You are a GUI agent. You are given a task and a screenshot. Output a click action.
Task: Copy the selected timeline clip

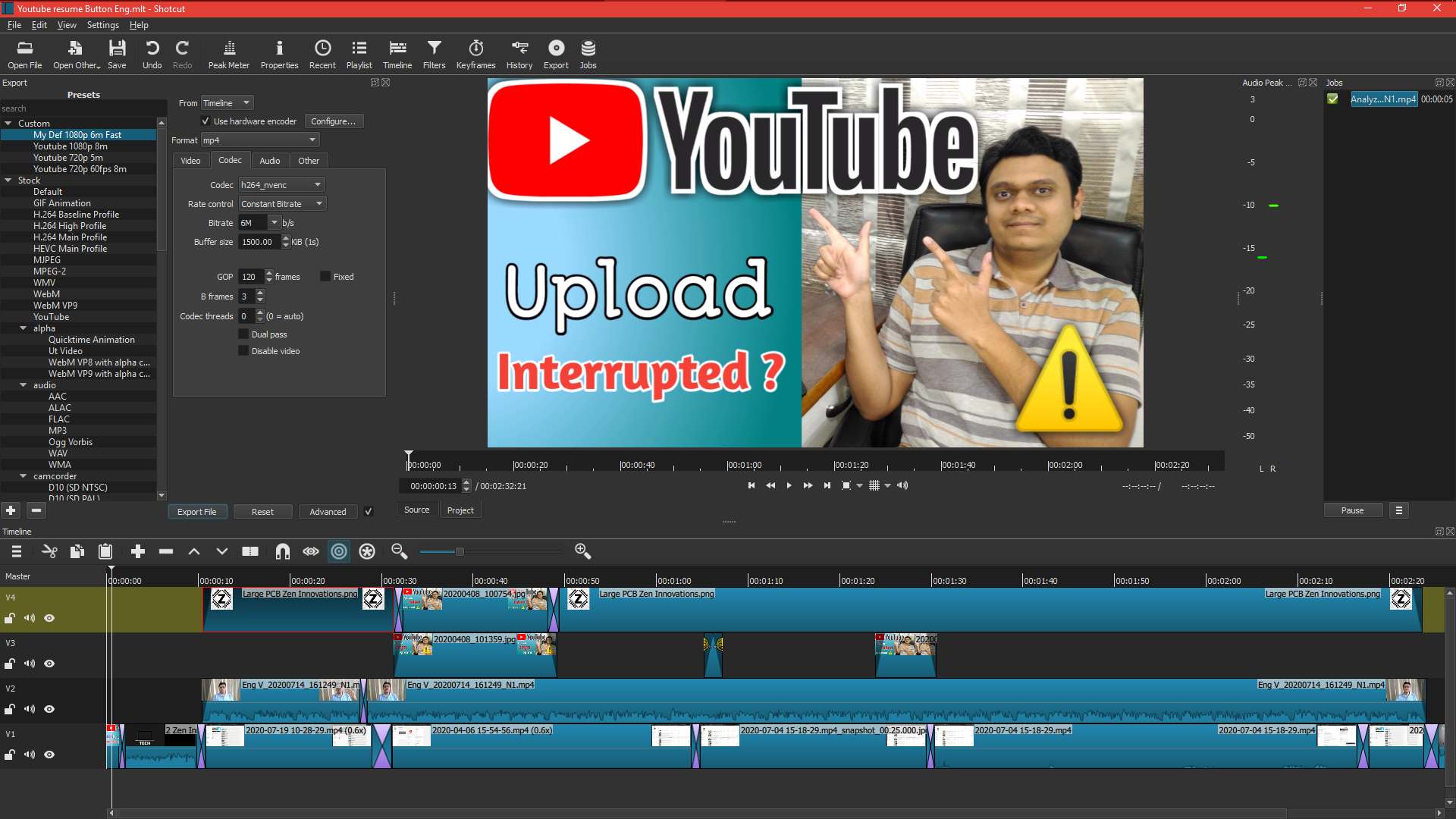tap(77, 551)
